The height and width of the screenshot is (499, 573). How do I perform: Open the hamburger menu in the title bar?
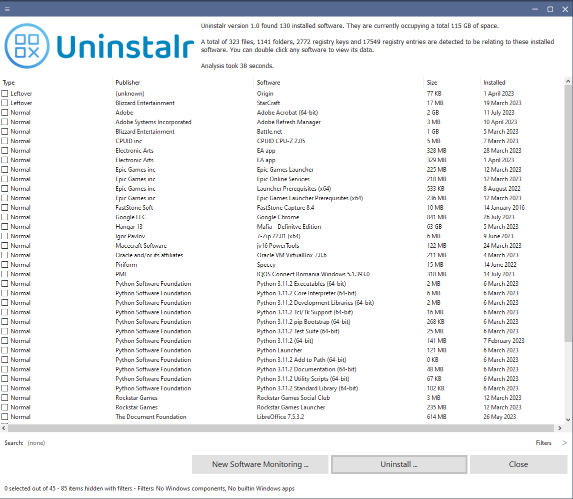coord(7,9)
